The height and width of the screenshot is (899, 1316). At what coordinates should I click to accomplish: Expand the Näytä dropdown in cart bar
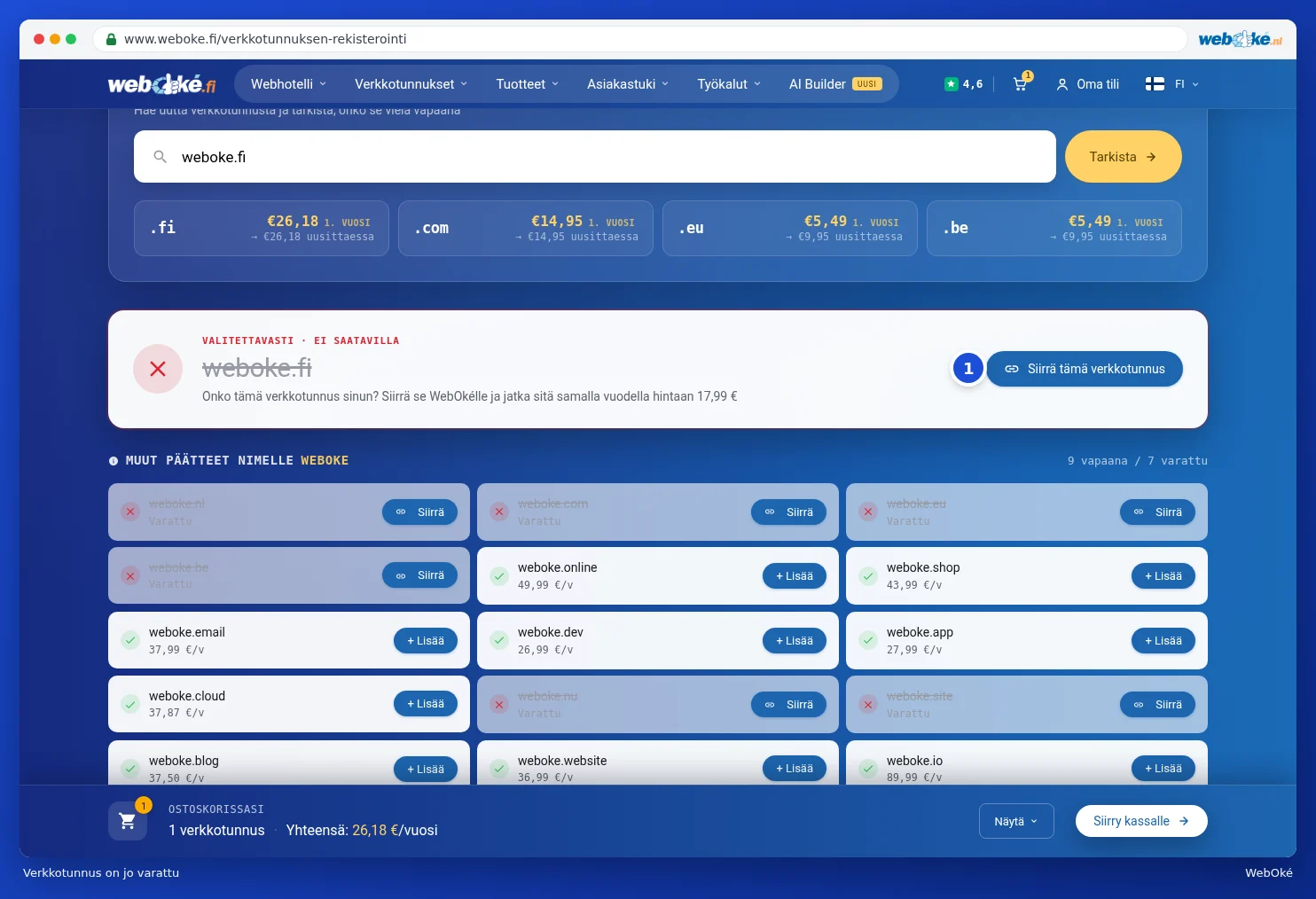pos(1016,821)
